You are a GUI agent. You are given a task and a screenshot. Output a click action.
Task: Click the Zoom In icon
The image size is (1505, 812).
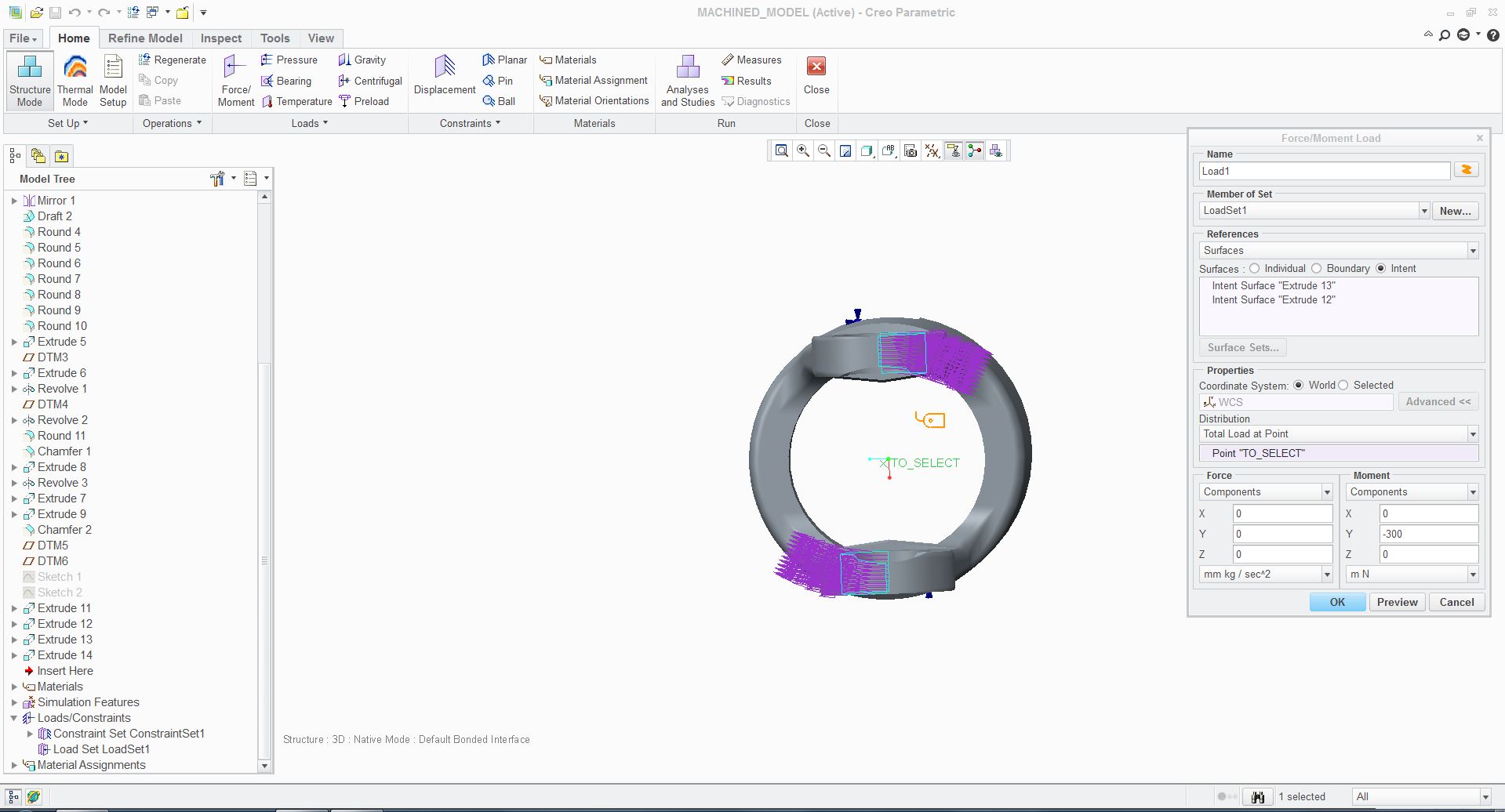coord(803,151)
